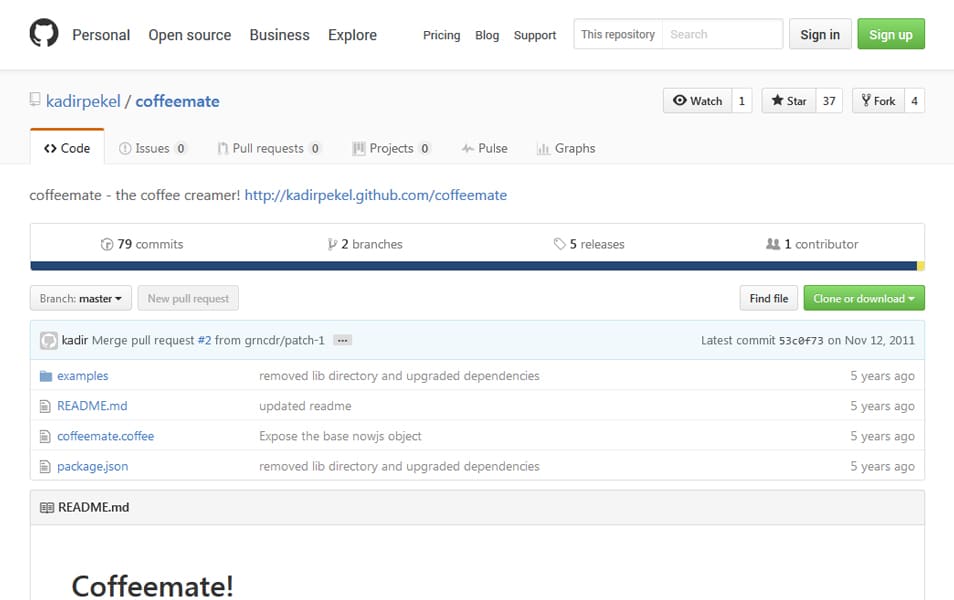Focus the repository Search input field
The width and height of the screenshot is (954, 600).
pyautogui.click(x=722, y=34)
